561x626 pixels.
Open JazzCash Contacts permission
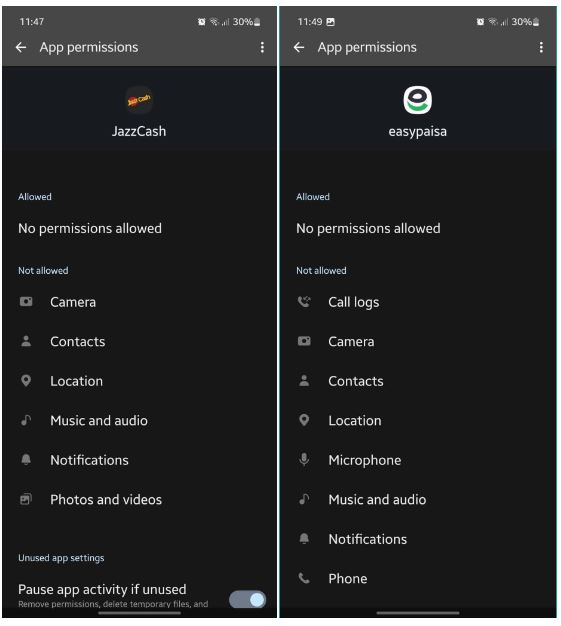point(139,341)
